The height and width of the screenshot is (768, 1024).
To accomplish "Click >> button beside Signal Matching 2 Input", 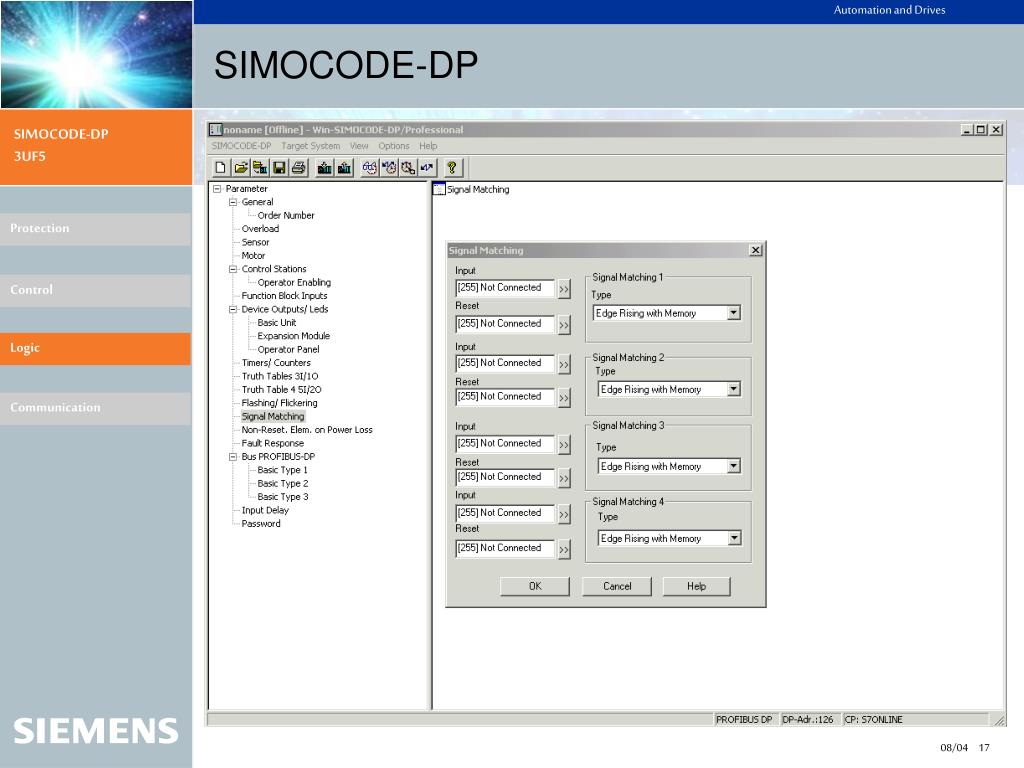I will pyautogui.click(x=564, y=364).
